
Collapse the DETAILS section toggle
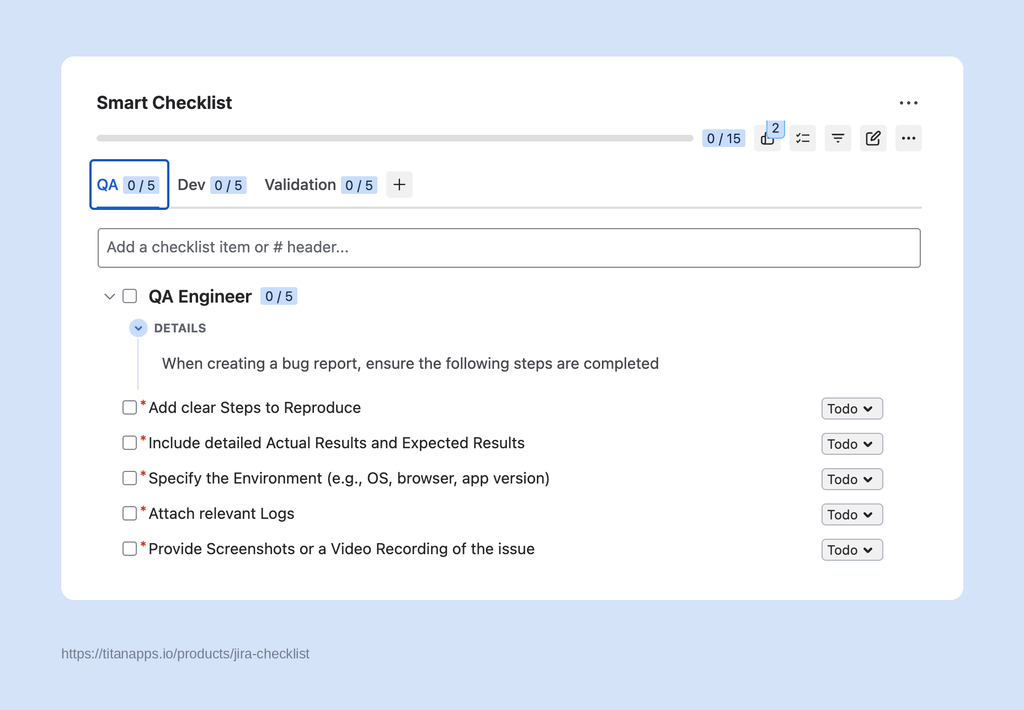click(138, 328)
